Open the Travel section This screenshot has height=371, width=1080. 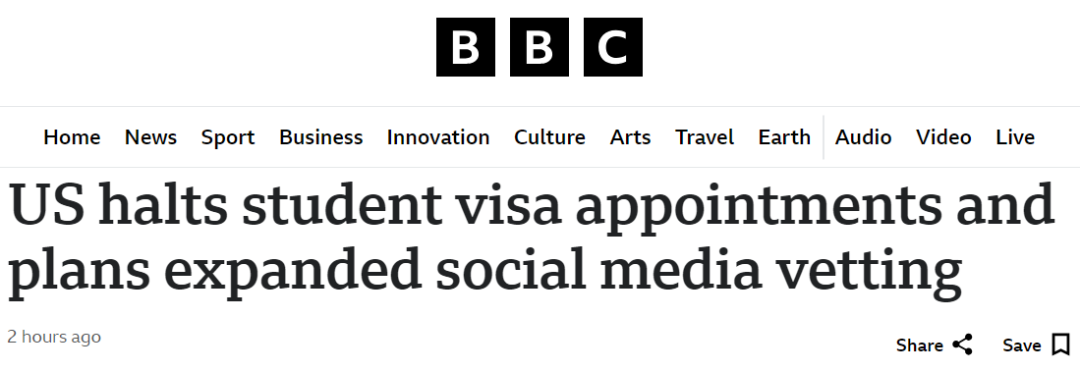[x=705, y=137]
